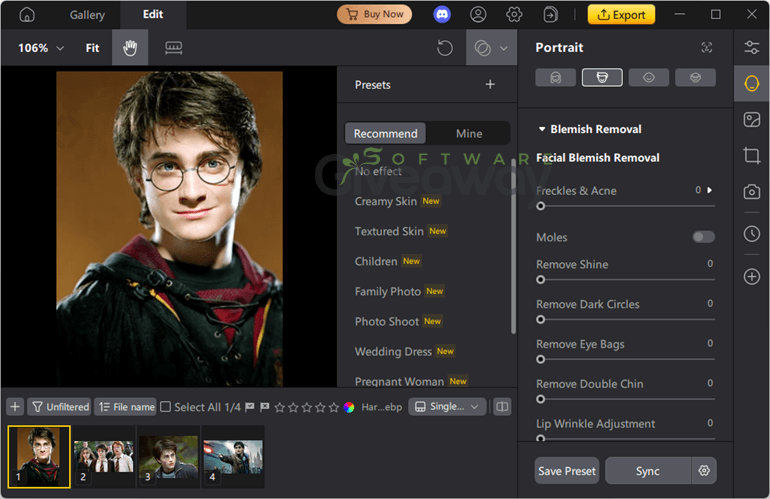
Task: Click the Sync button
Action: 648,471
